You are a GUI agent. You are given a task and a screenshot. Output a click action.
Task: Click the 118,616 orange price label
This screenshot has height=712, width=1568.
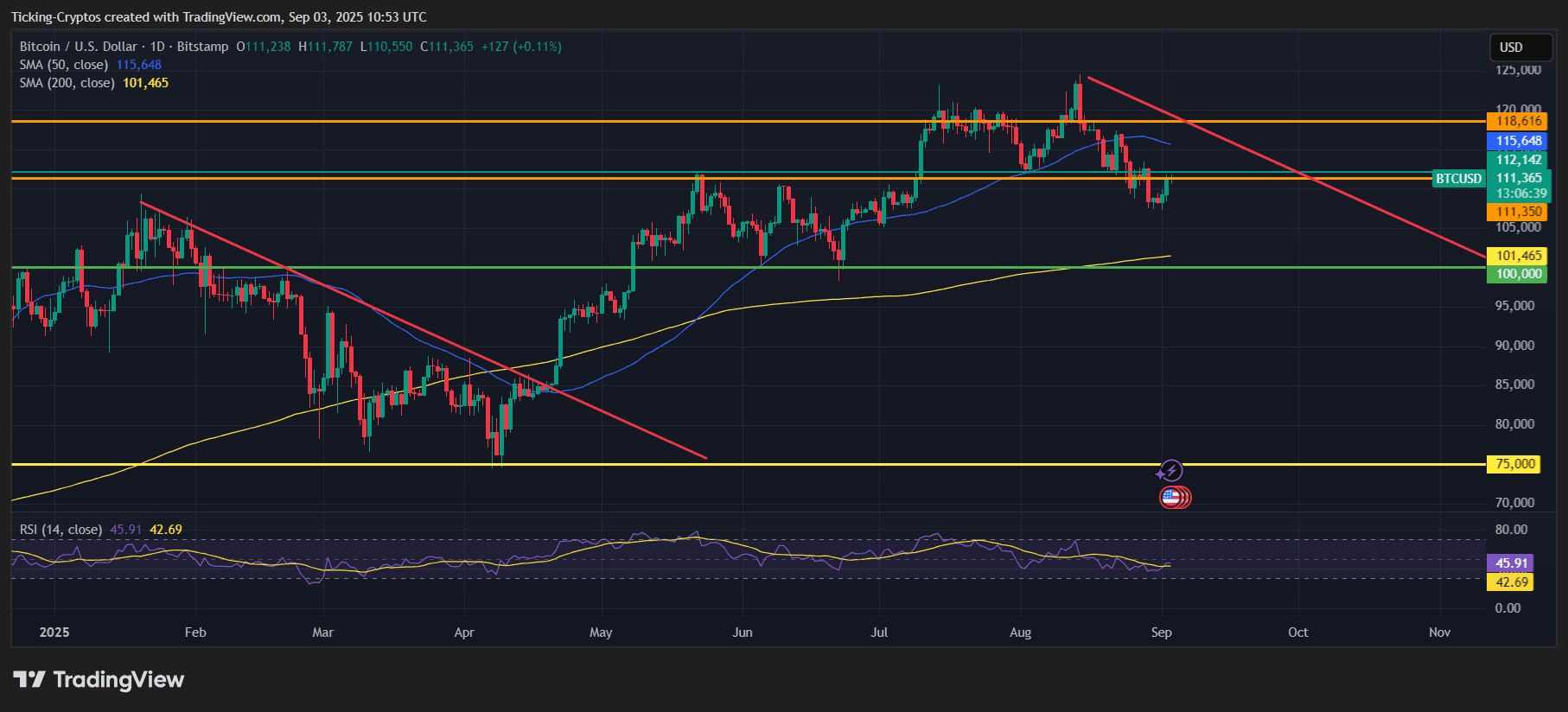coord(1519,121)
